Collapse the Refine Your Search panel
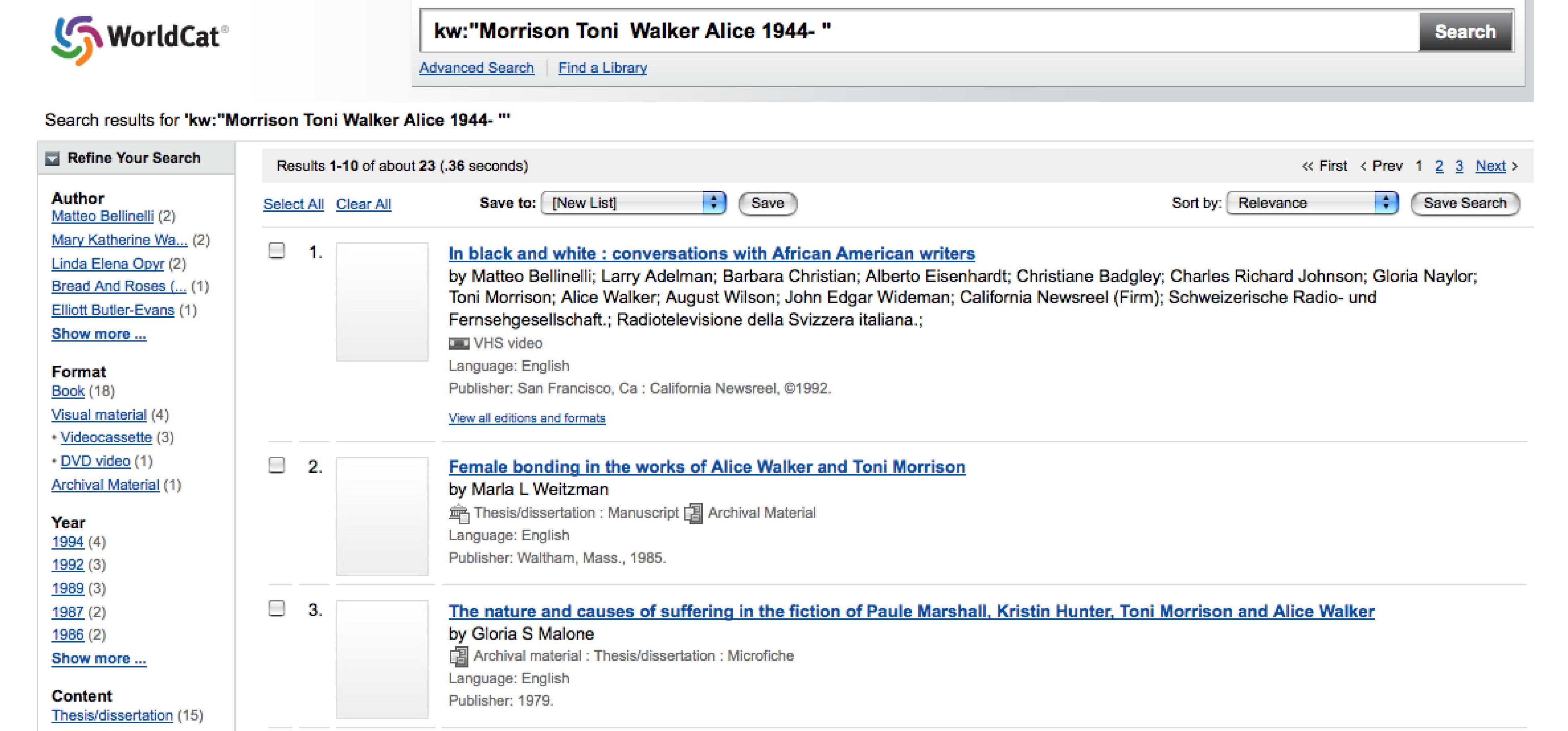 (53, 159)
